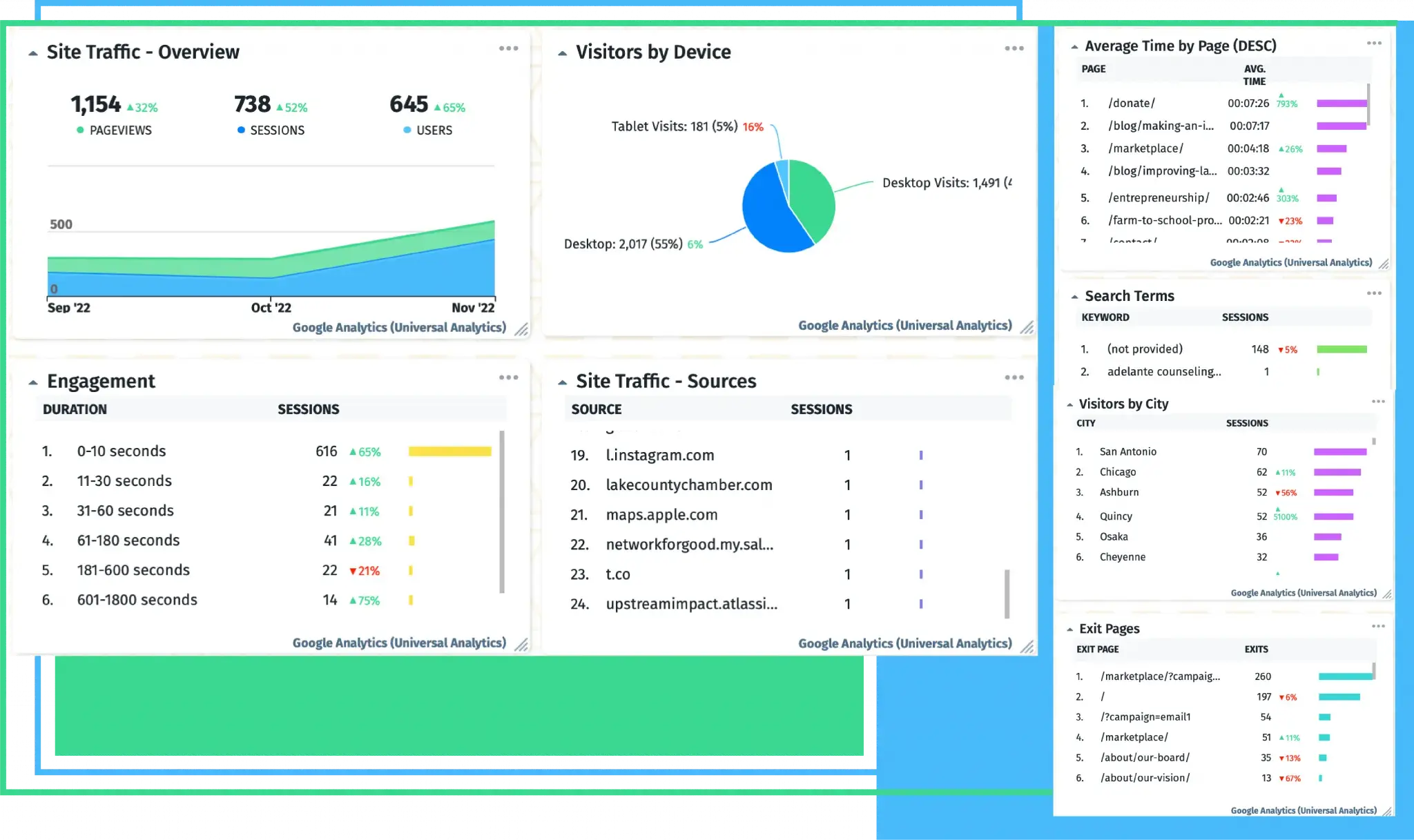Toggle the SESSIONS series legend
The height and width of the screenshot is (840, 1414).
pos(271,130)
